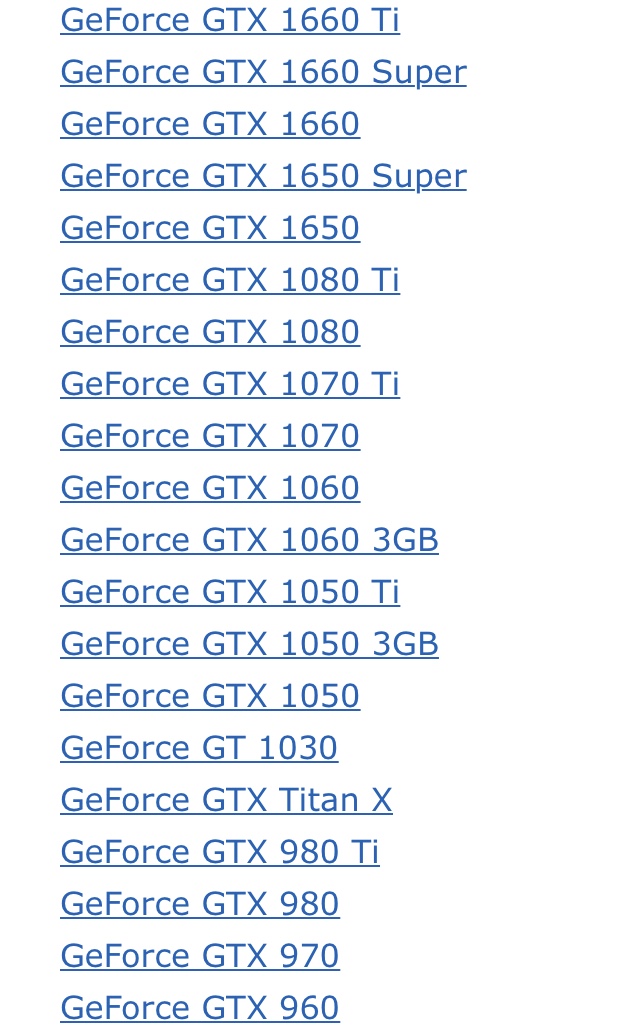Select the GeForce GTX Titan X link

pos(226,799)
